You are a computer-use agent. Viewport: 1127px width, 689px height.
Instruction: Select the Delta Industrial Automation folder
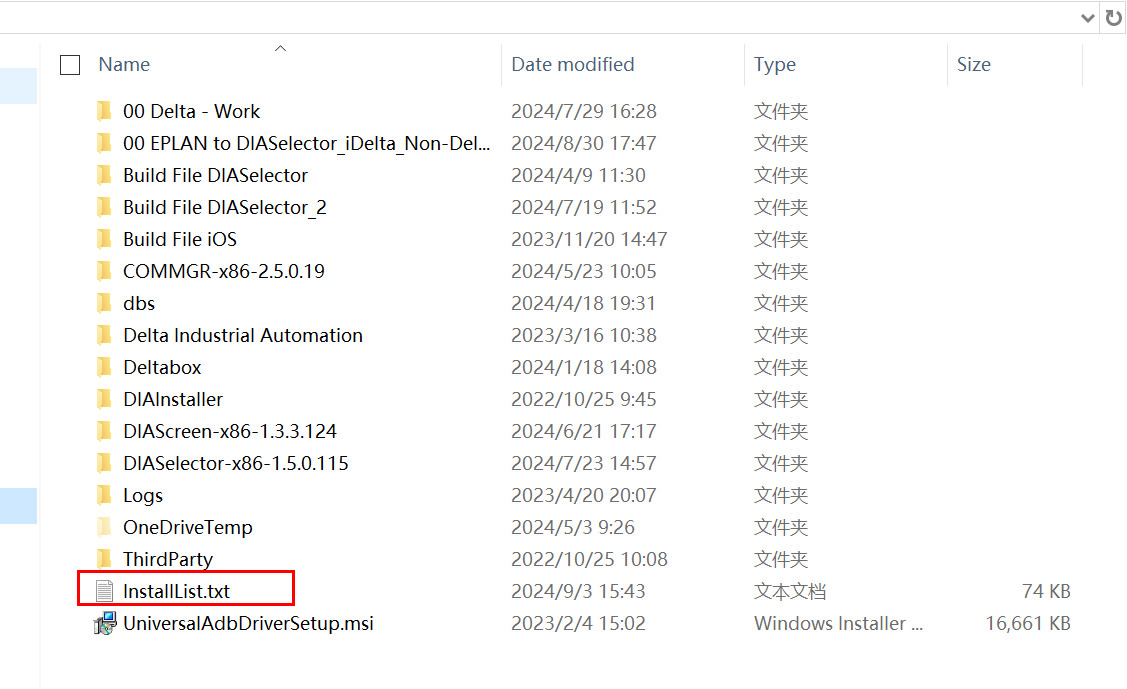[242, 335]
